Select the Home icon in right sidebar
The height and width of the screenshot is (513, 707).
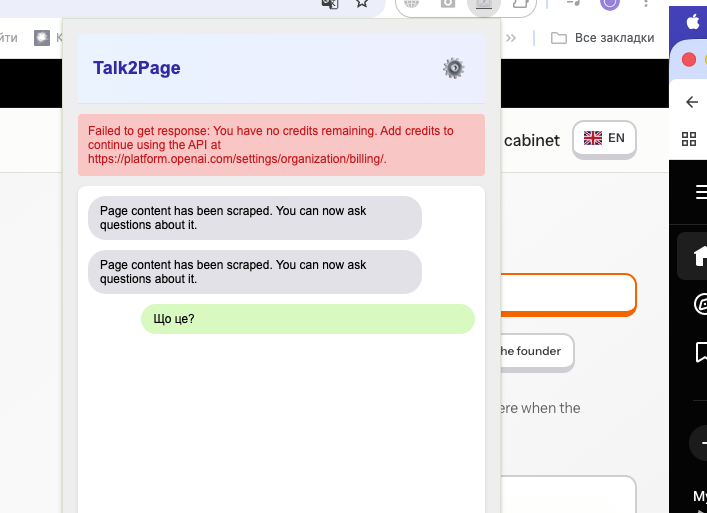700,256
